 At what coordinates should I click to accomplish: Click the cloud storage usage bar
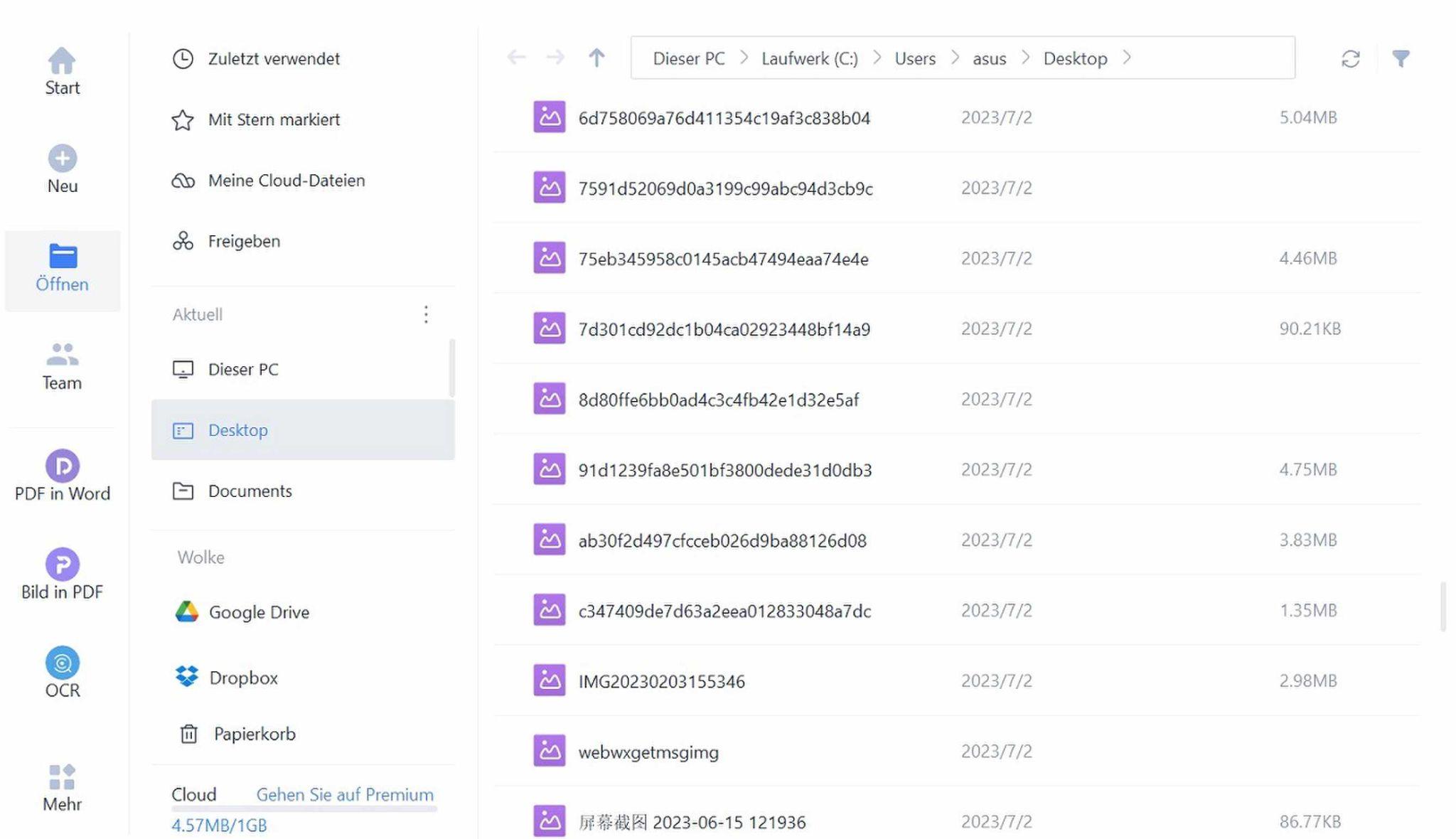coord(304,809)
